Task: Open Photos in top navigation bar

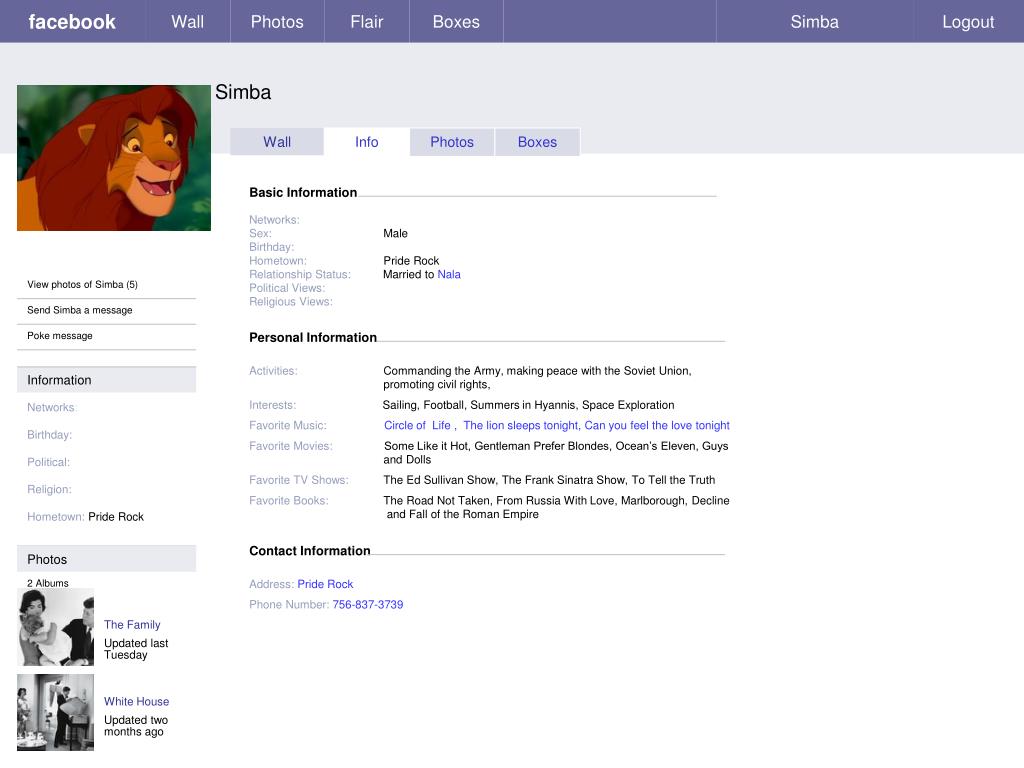Action: coord(277,22)
